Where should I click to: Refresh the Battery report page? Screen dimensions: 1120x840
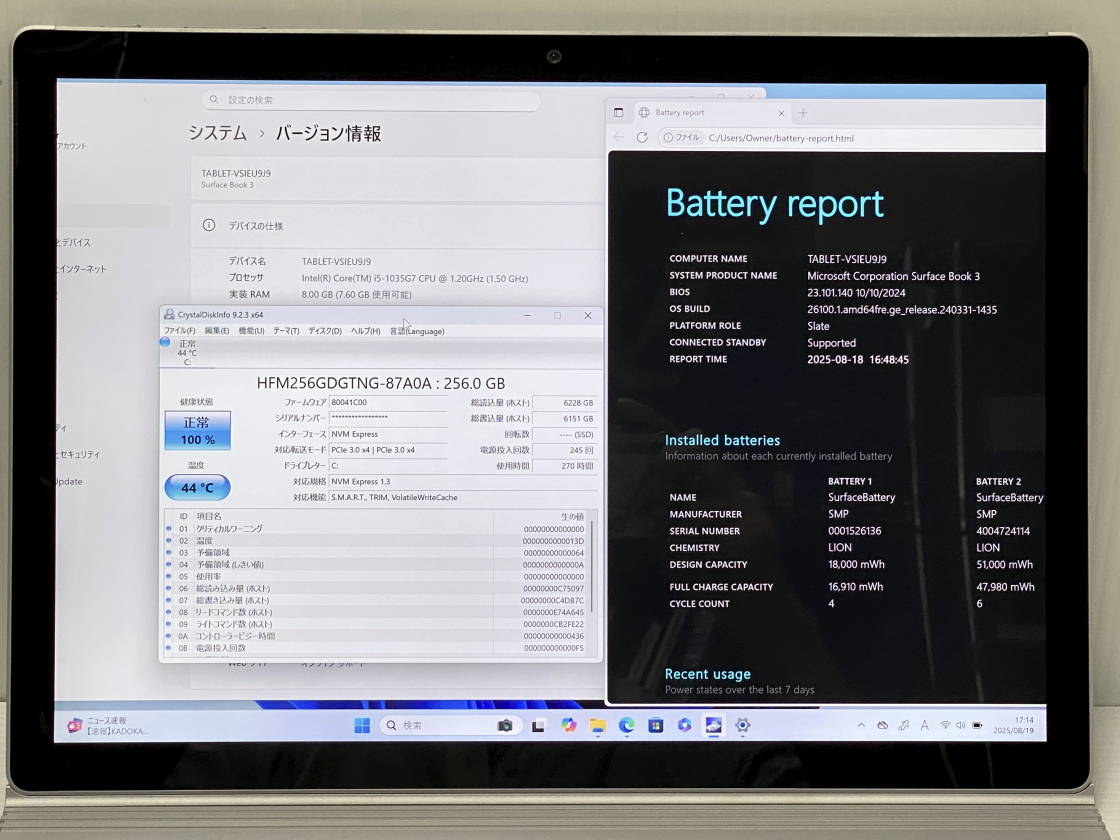[x=642, y=138]
